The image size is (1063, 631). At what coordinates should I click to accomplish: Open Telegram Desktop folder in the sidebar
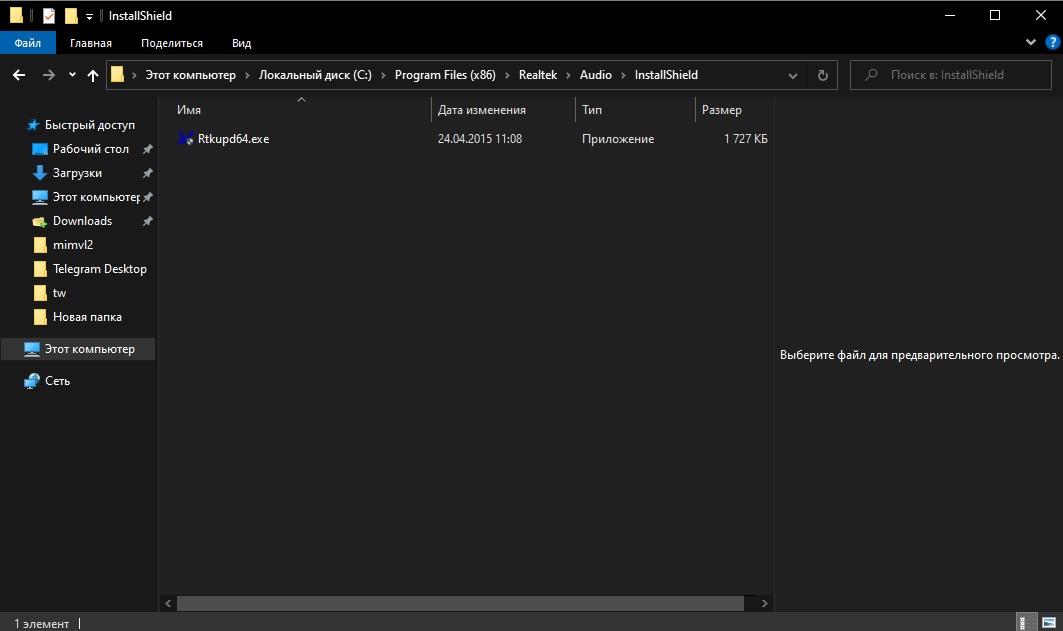coord(100,269)
